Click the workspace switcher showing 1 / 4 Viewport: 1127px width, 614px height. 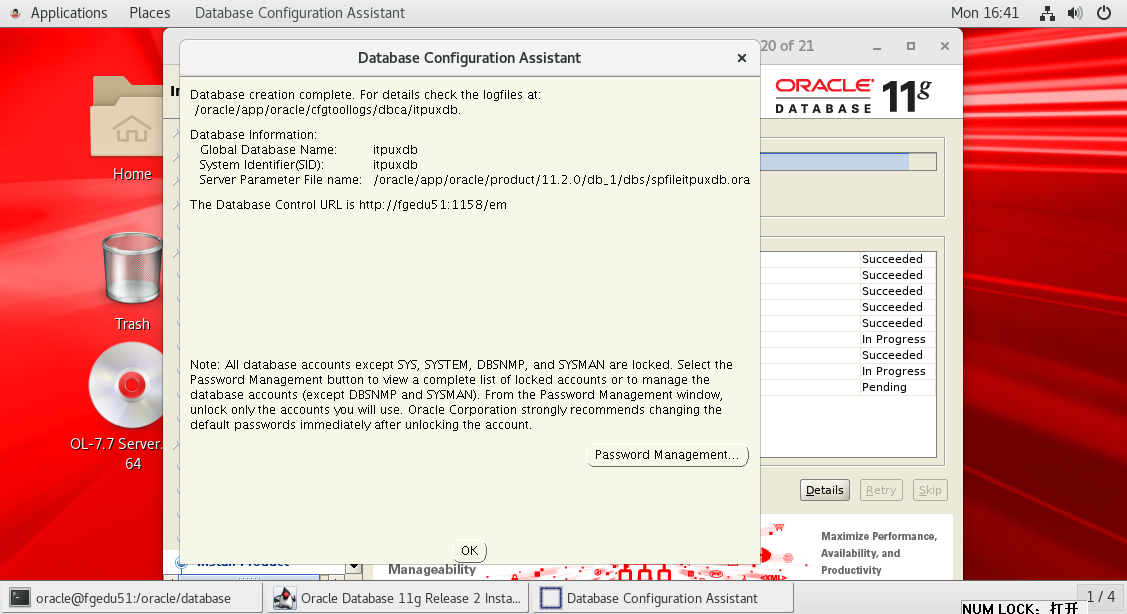click(1100, 597)
